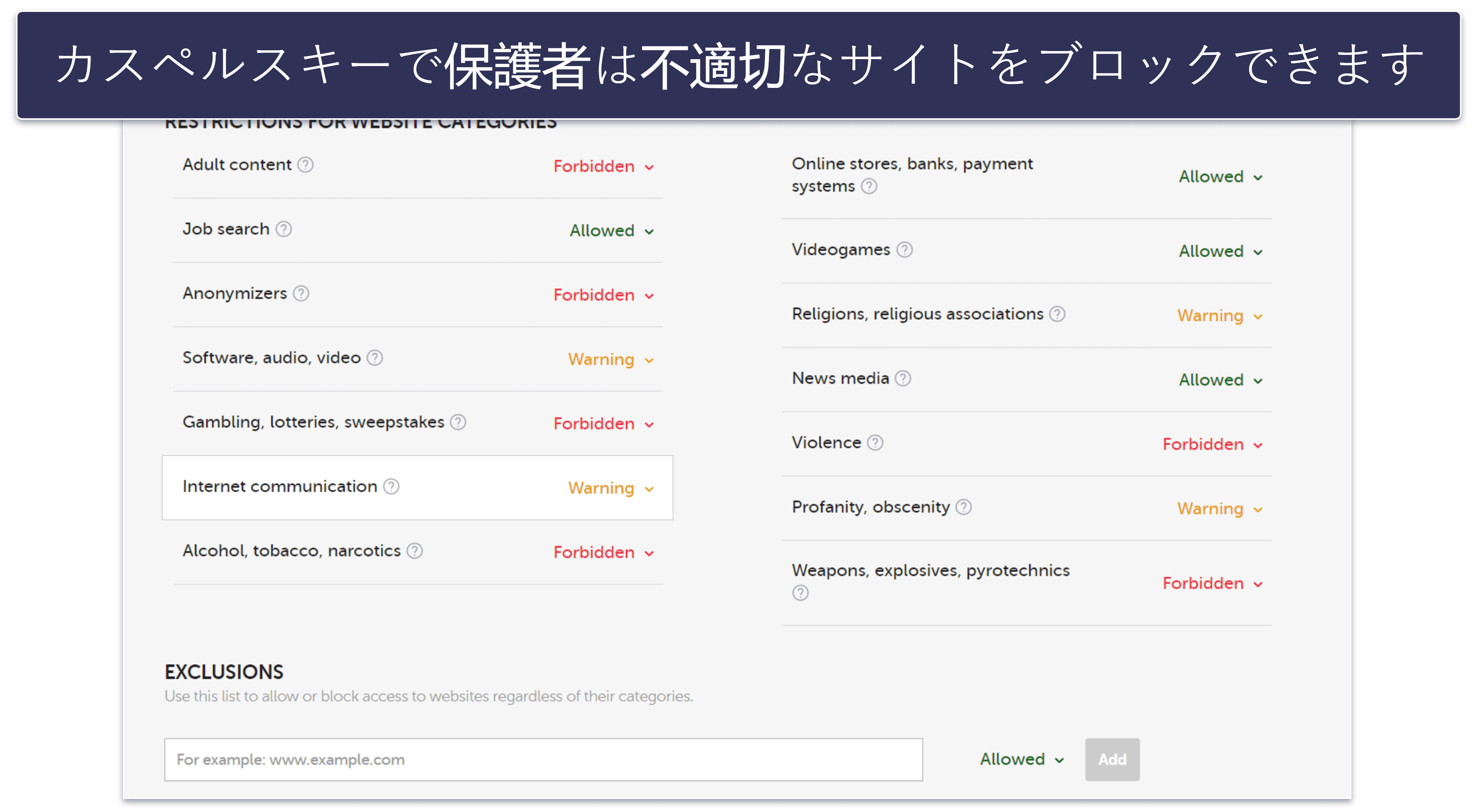Click help icon next to Adult content
Image resolution: width=1474 pixels, height=812 pixels.
[x=306, y=165]
